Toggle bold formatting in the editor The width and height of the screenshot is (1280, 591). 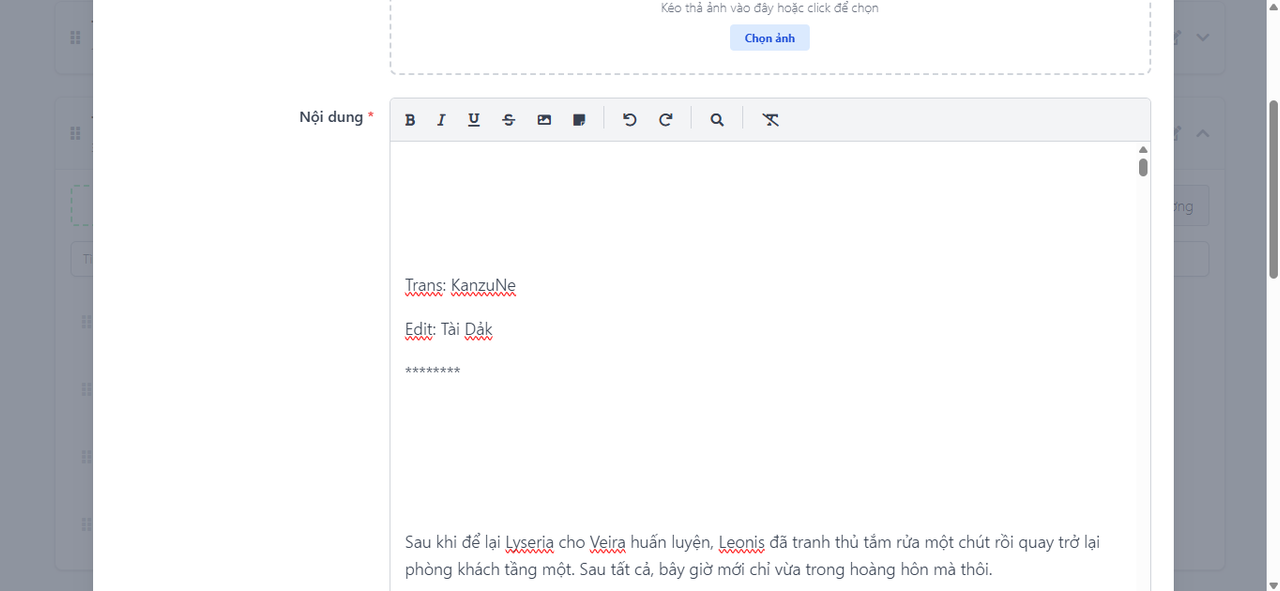pos(410,120)
